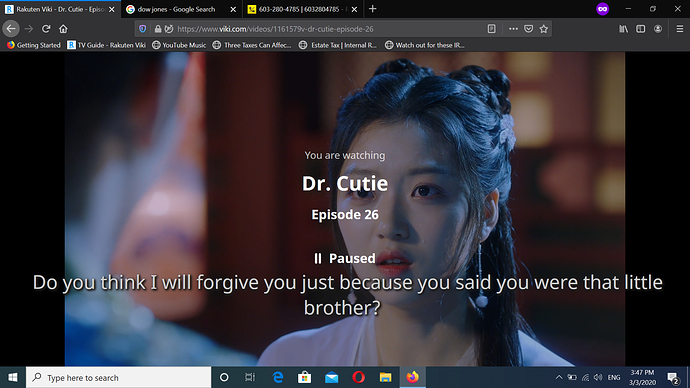690x388 pixels.
Task: Open a new tab with plus button
Action: [x=373, y=9]
